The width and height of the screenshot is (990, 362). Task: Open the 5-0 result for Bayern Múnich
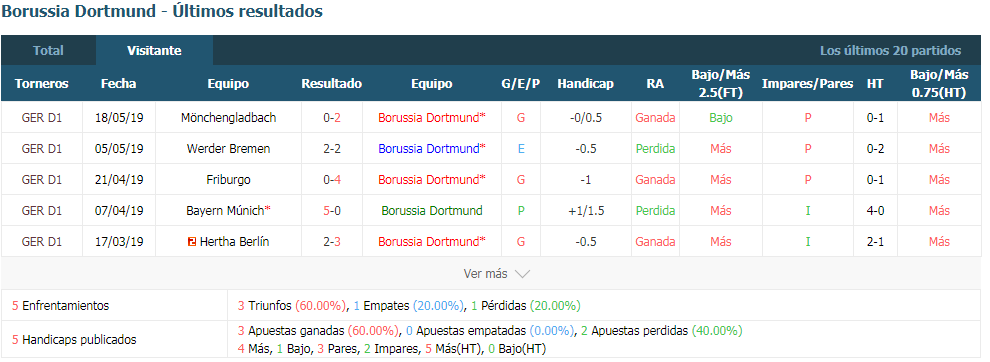(x=331, y=210)
